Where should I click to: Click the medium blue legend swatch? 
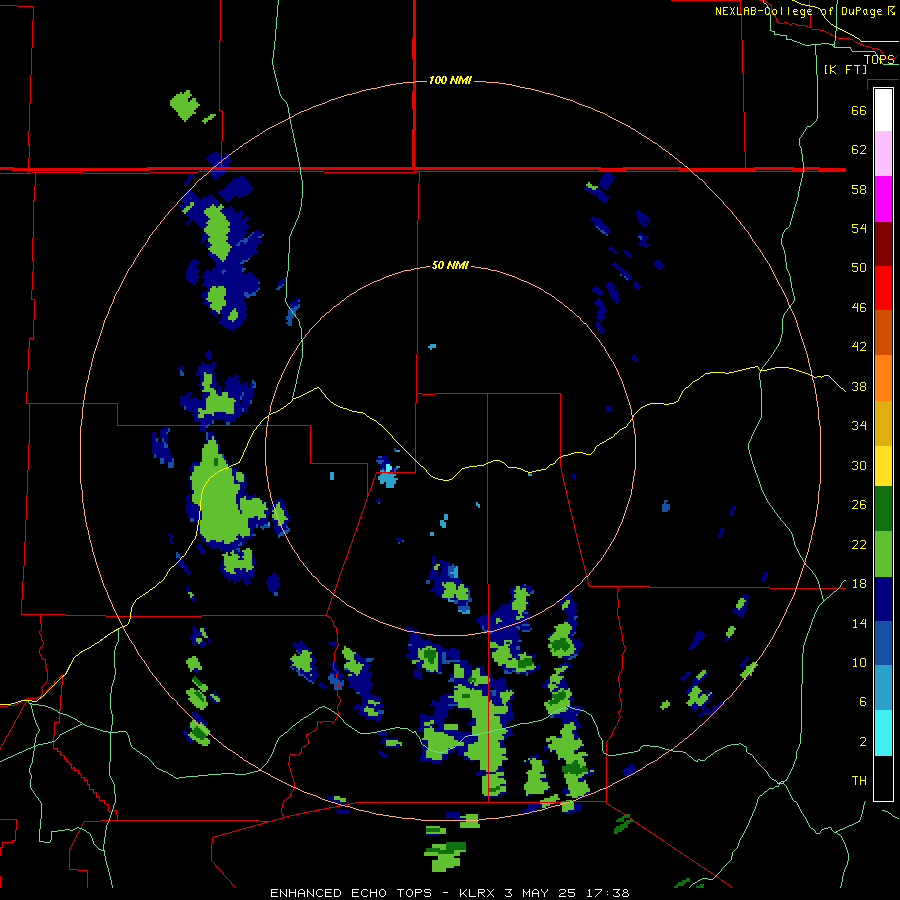(883, 643)
